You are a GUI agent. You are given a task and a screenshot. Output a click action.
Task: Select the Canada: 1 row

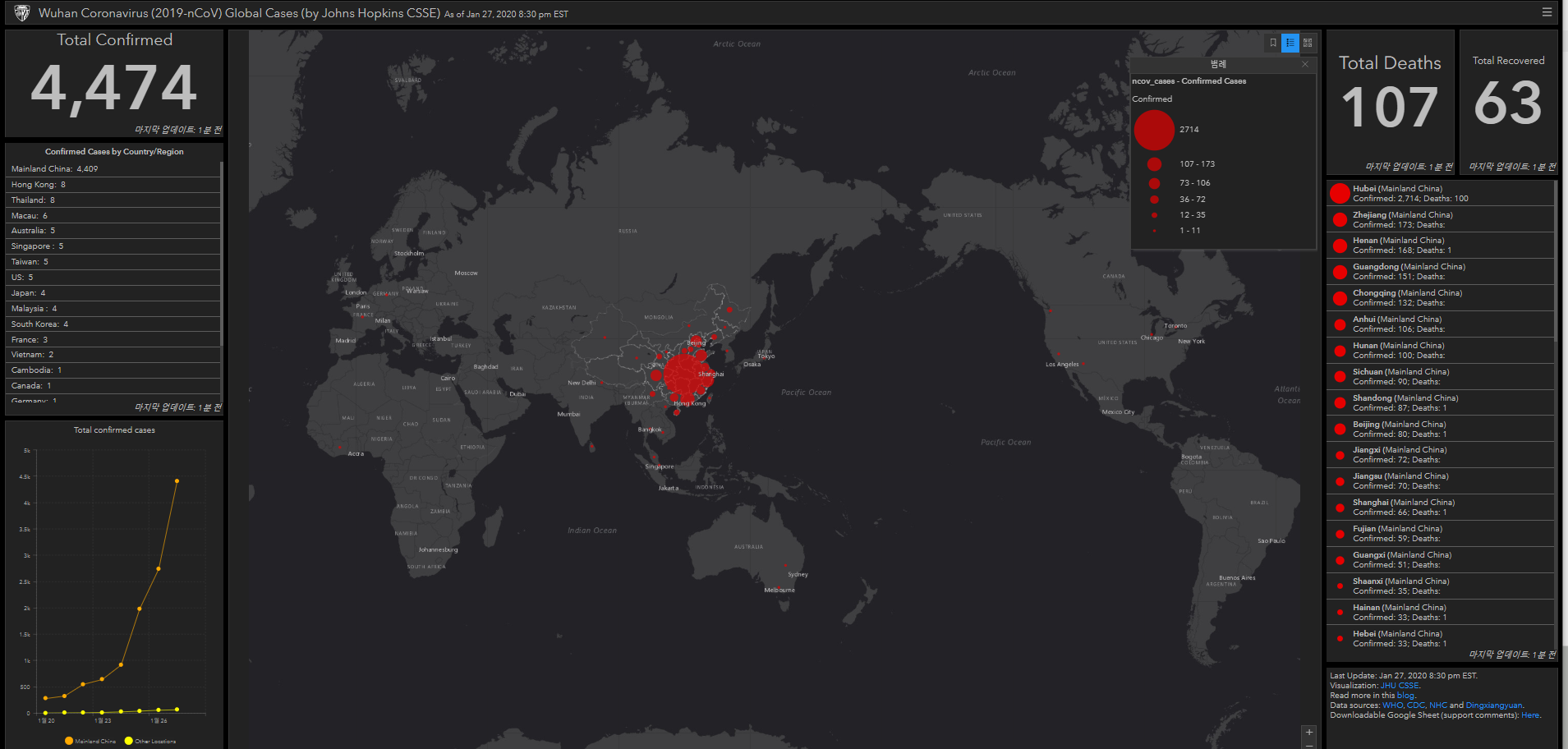[x=114, y=386]
